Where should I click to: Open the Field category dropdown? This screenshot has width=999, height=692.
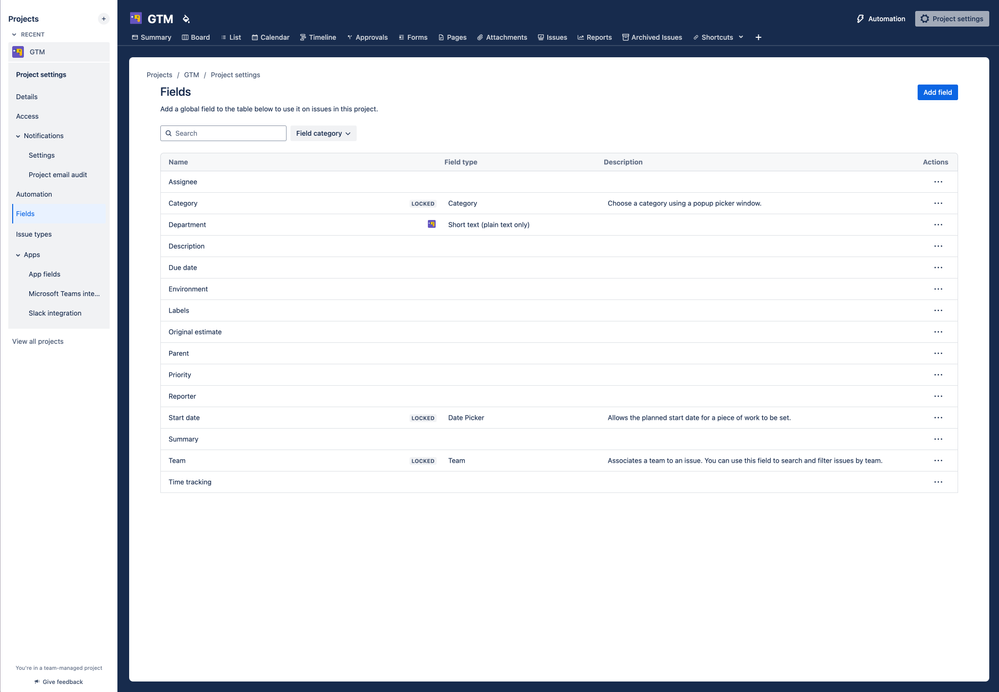point(323,133)
